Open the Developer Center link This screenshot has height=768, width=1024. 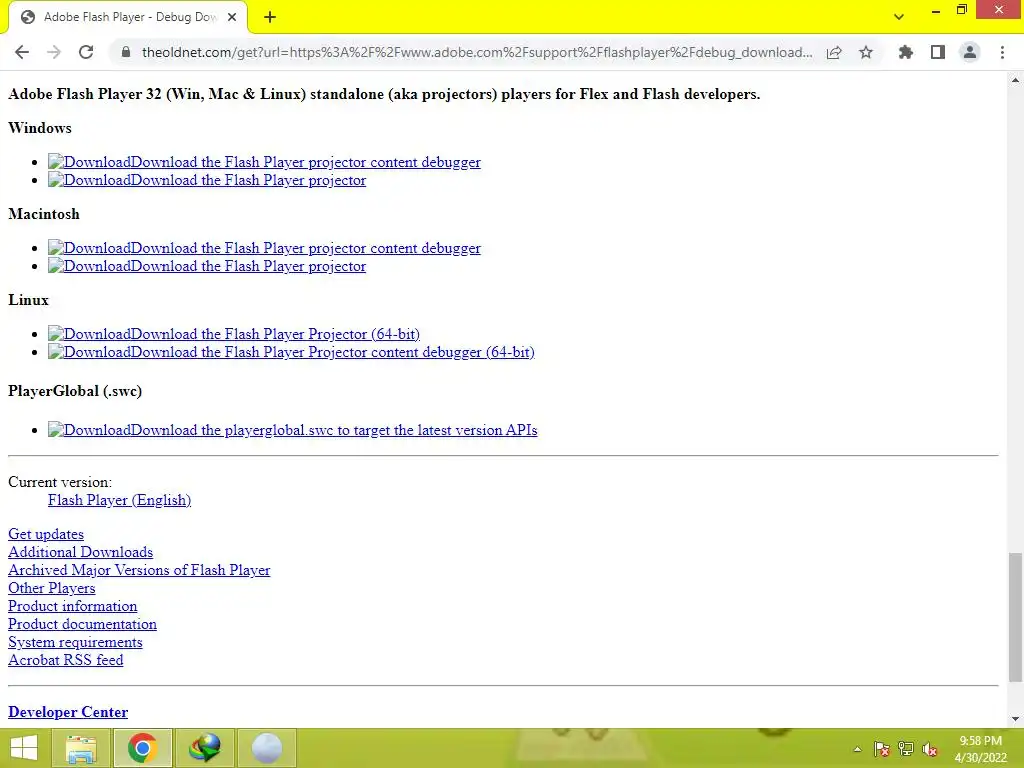pyautogui.click(x=68, y=712)
